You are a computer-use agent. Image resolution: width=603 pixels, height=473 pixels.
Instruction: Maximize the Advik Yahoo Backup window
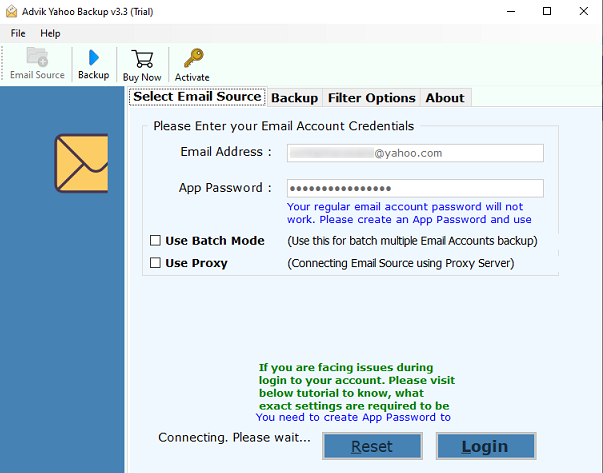[547, 12]
